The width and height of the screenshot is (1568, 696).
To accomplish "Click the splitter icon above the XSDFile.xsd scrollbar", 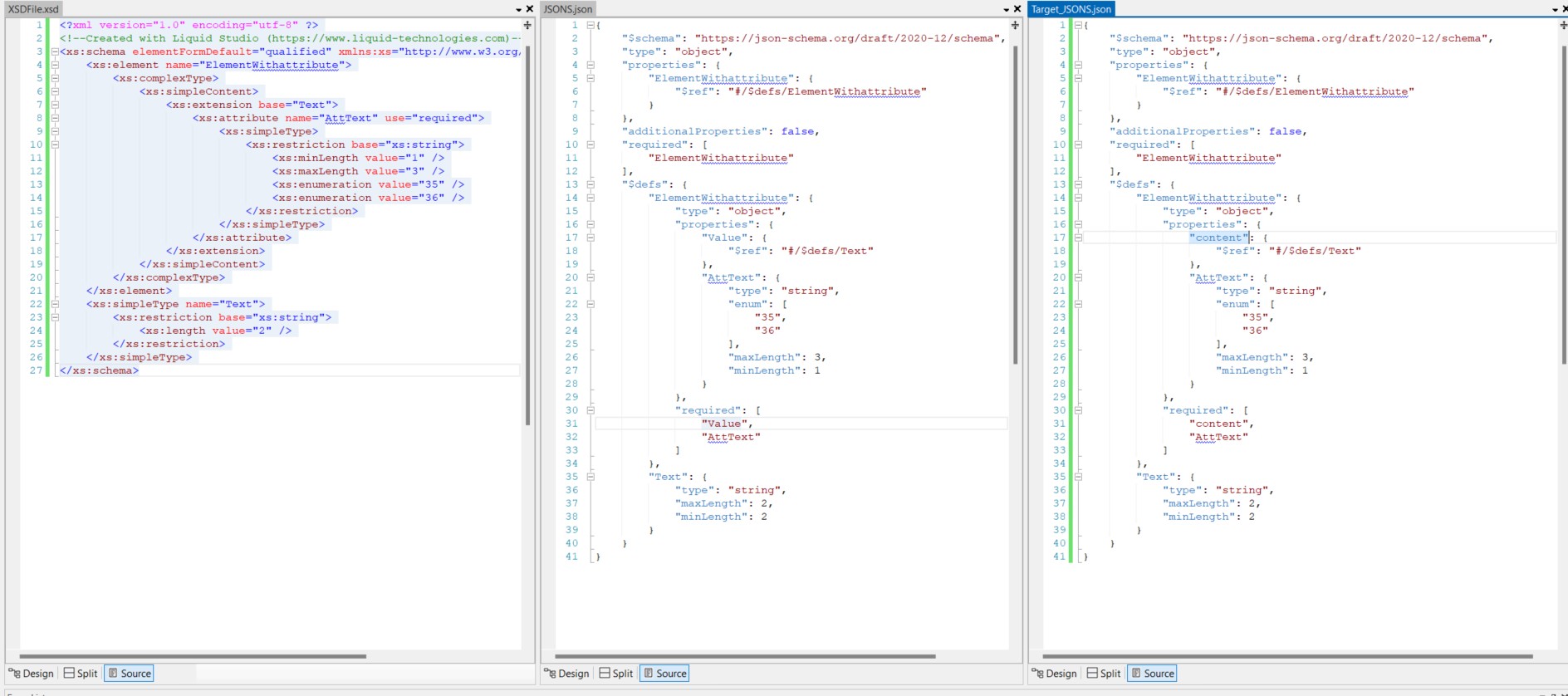I will pyautogui.click(x=527, y=26).
